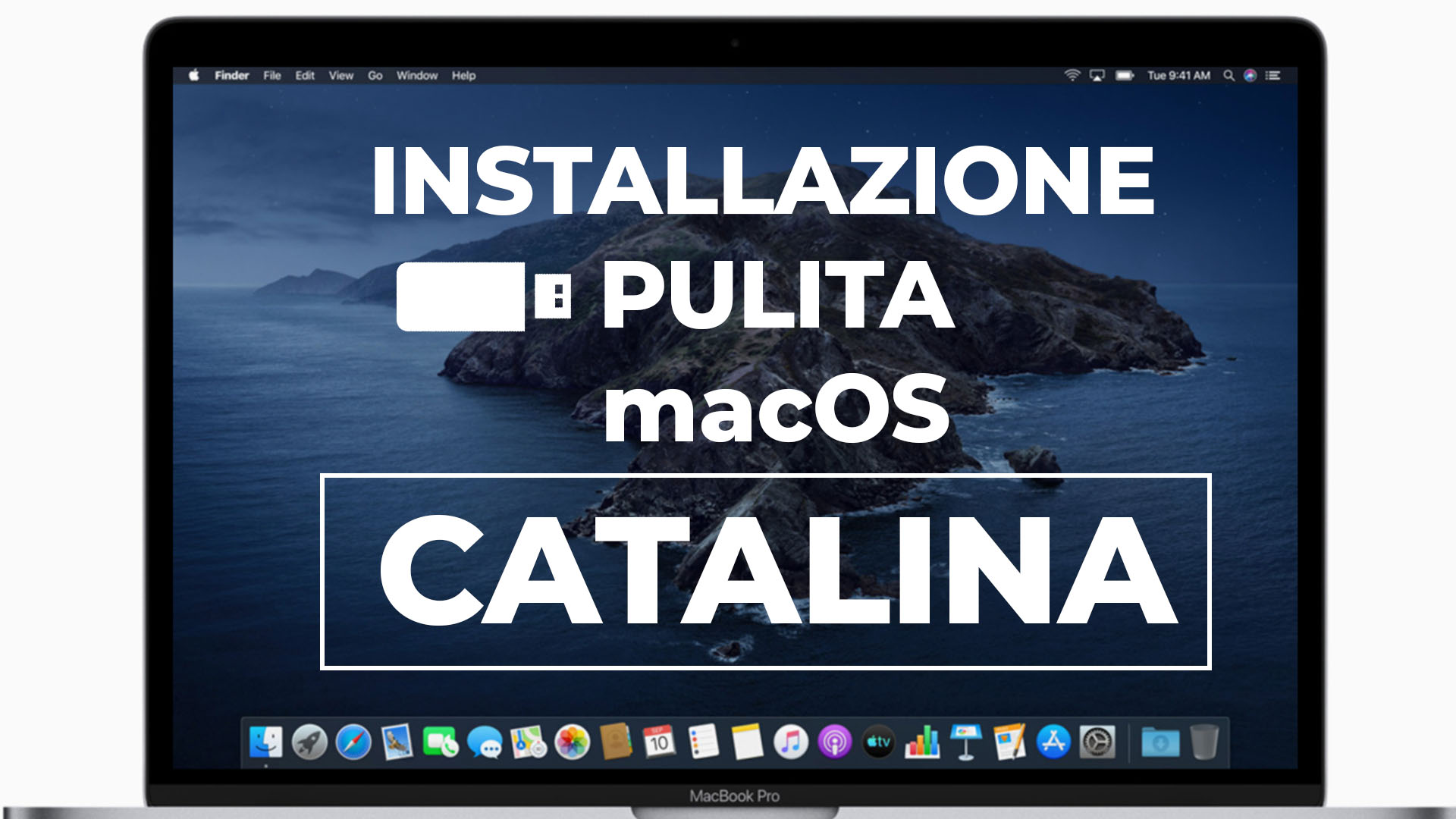Screen dimensions: 1456x819
Task: Open the App Store
Action: coord(1053,742)
